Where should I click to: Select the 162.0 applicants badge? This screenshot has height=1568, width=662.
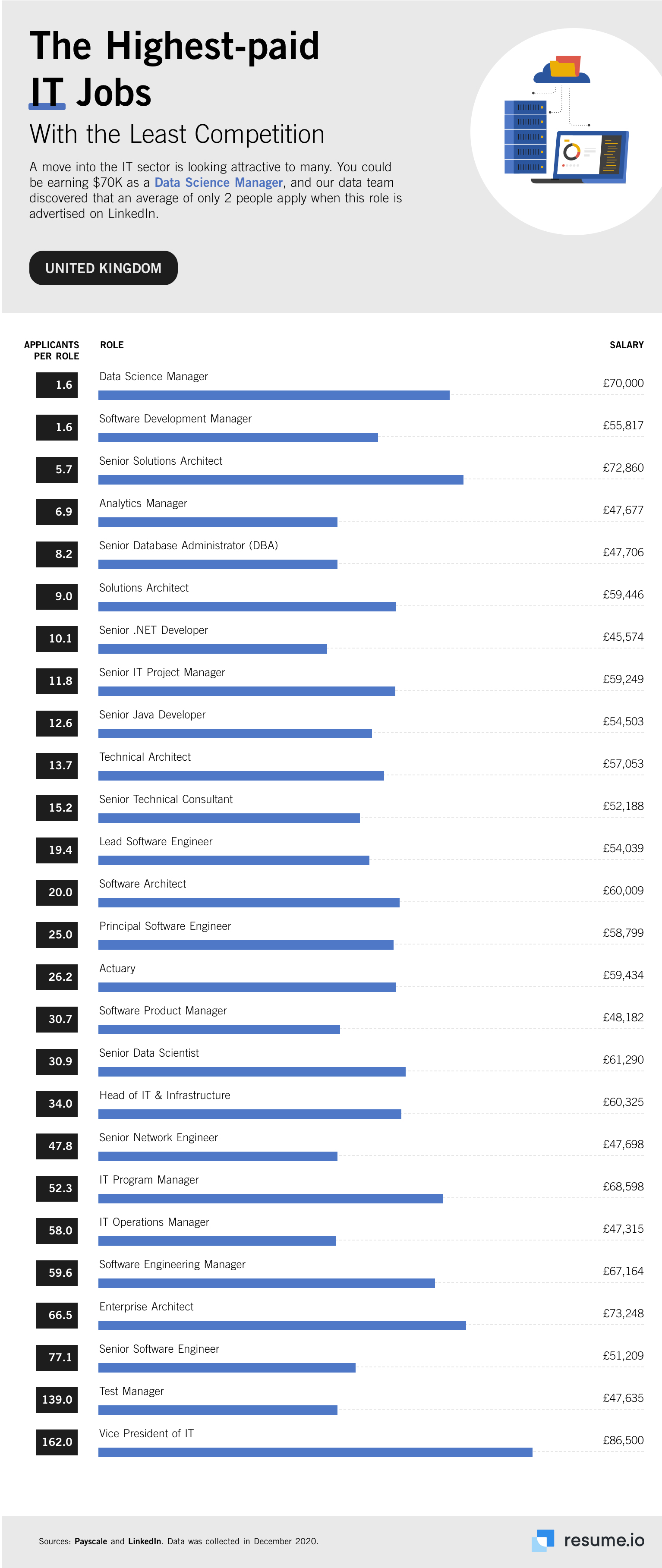click(57, 1442)
